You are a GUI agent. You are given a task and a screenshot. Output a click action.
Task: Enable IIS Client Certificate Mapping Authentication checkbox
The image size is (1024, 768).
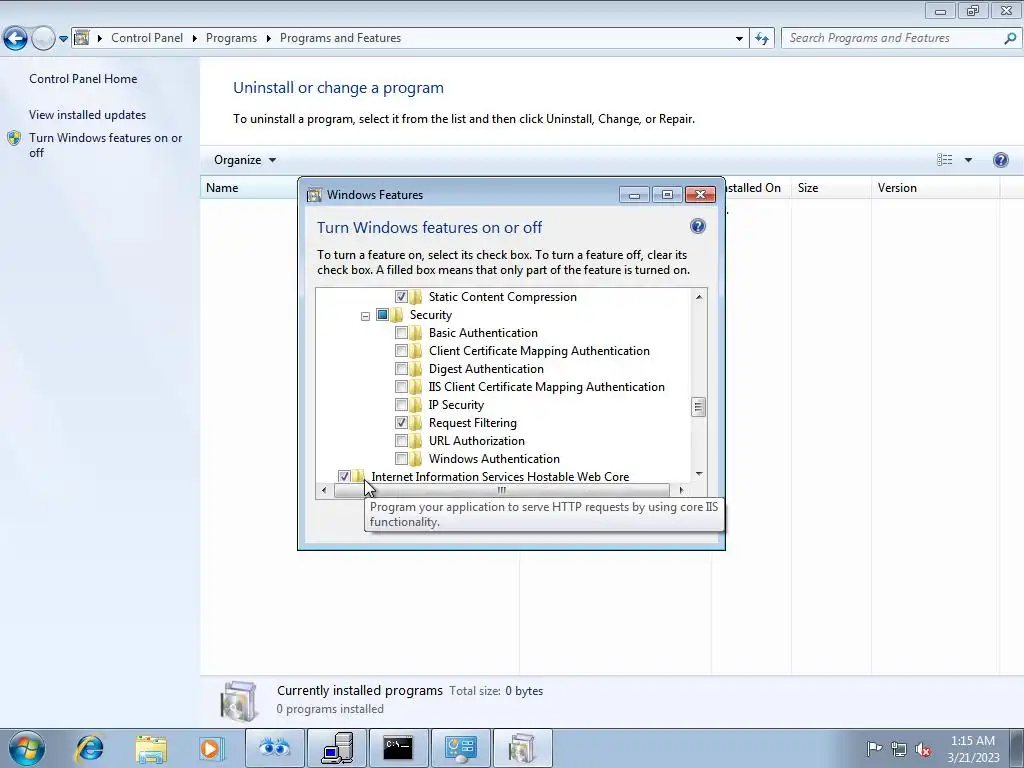tap(401, 387)
